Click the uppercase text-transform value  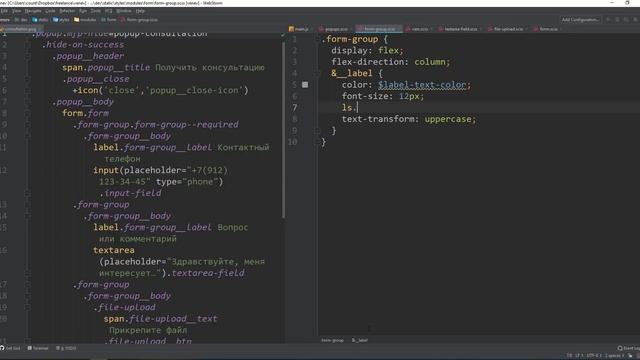(x=448, y=119)
